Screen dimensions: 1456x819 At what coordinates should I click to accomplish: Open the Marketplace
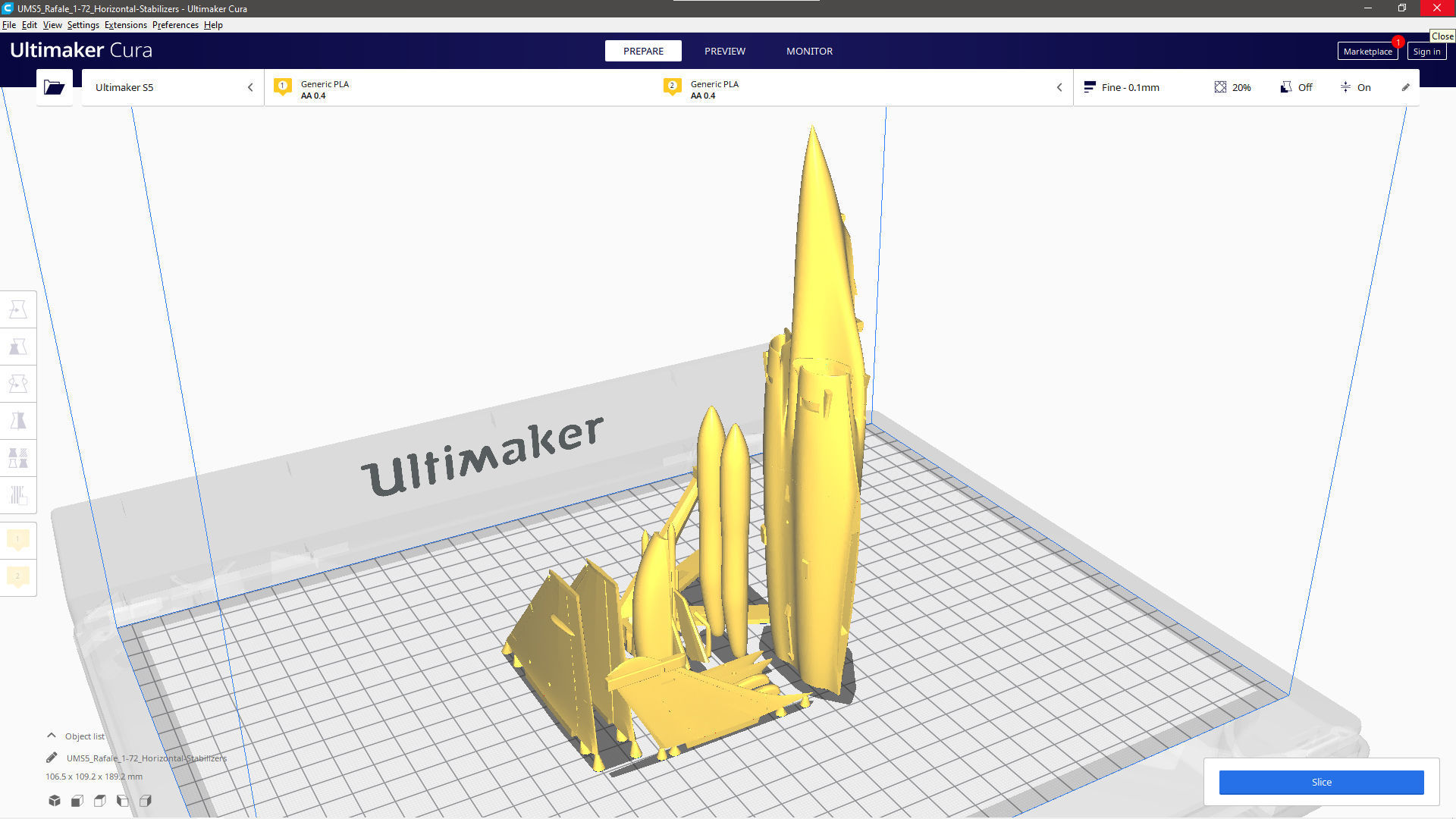click(1367, 52)
